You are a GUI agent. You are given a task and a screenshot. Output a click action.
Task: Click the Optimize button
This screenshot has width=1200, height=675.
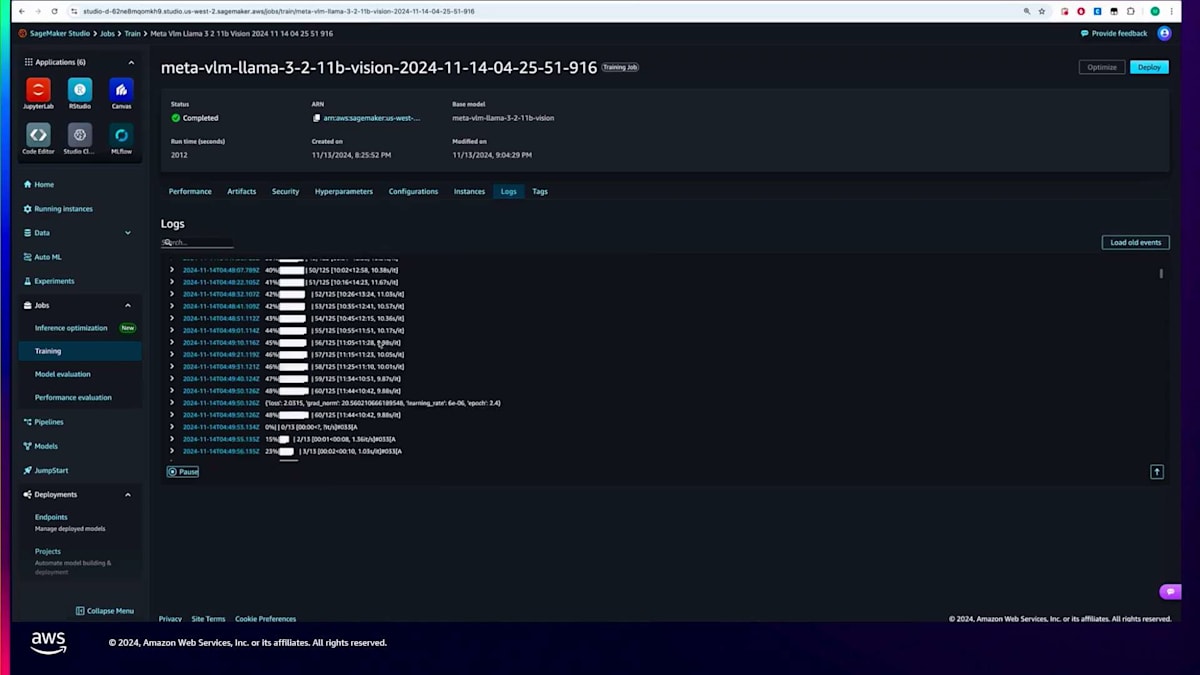pyautogui.click(x=1102, y=67)
